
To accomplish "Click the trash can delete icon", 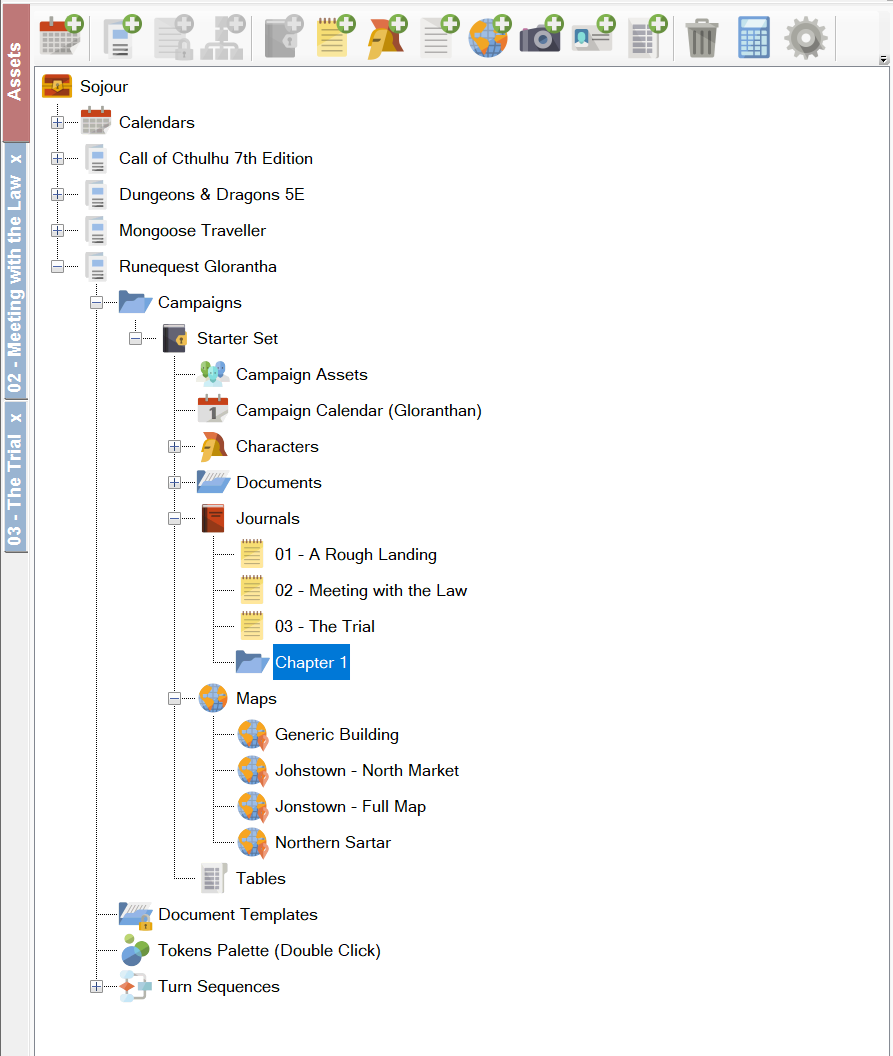I will point(702,38).
